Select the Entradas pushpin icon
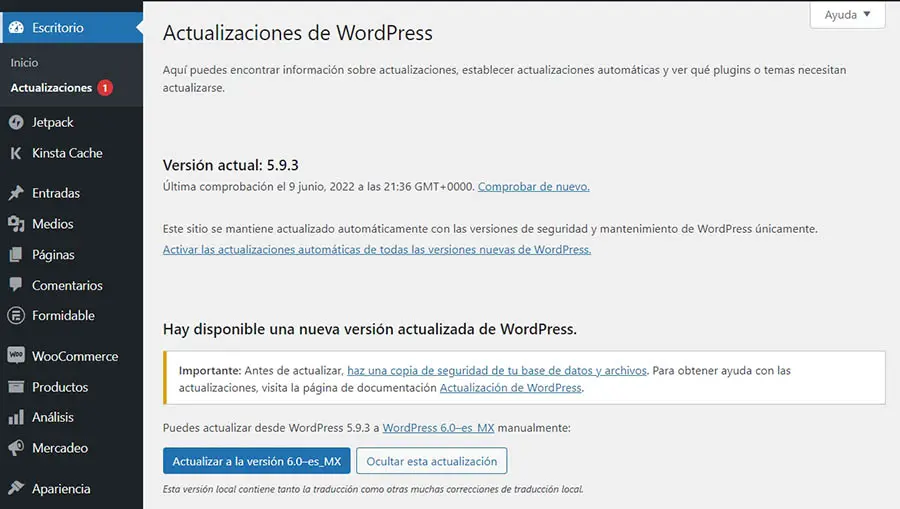 (16, 193)
